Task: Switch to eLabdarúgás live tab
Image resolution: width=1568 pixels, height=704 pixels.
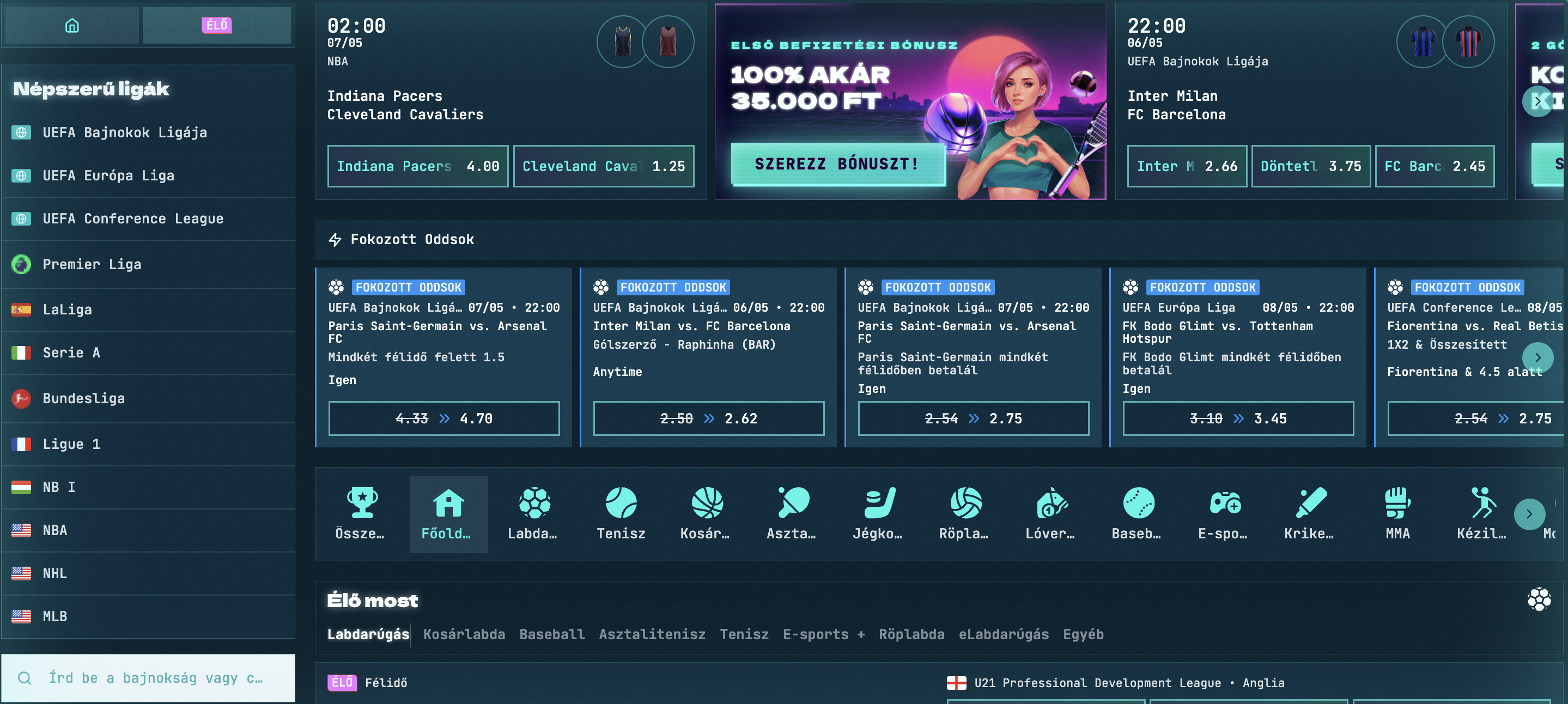Action: [1003, 635]
